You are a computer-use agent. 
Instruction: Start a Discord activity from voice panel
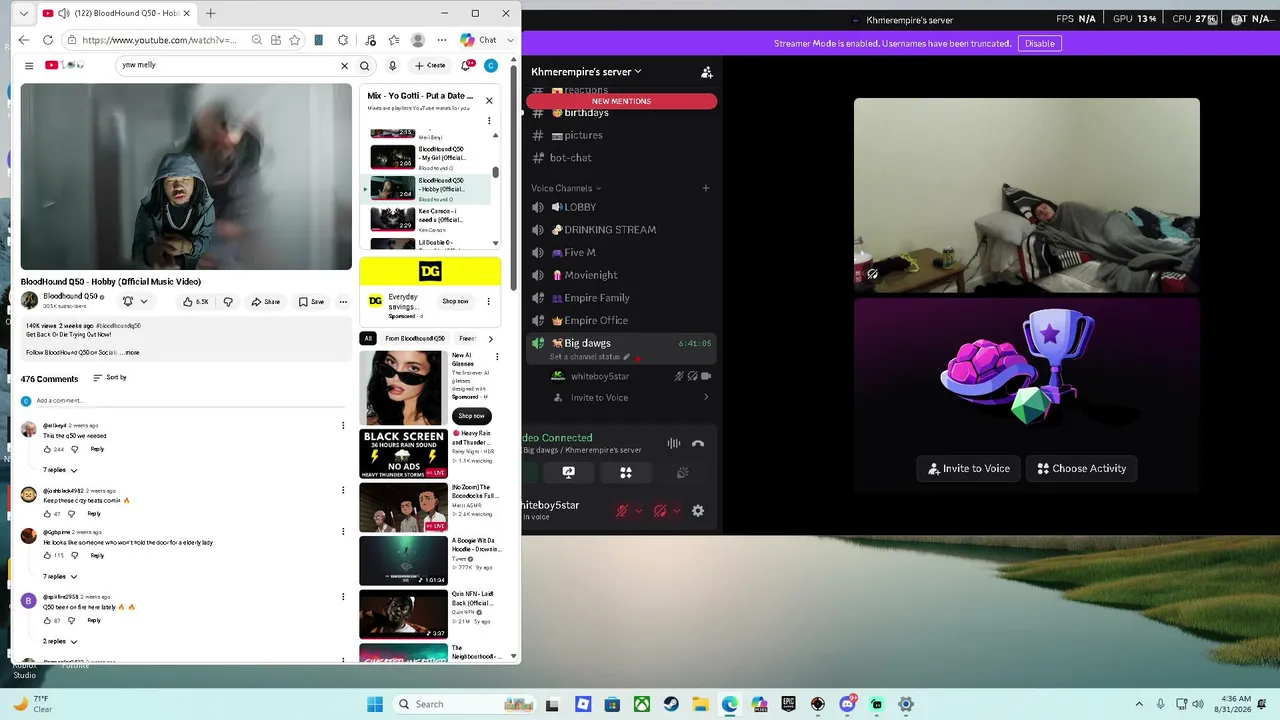coord(626,472)
